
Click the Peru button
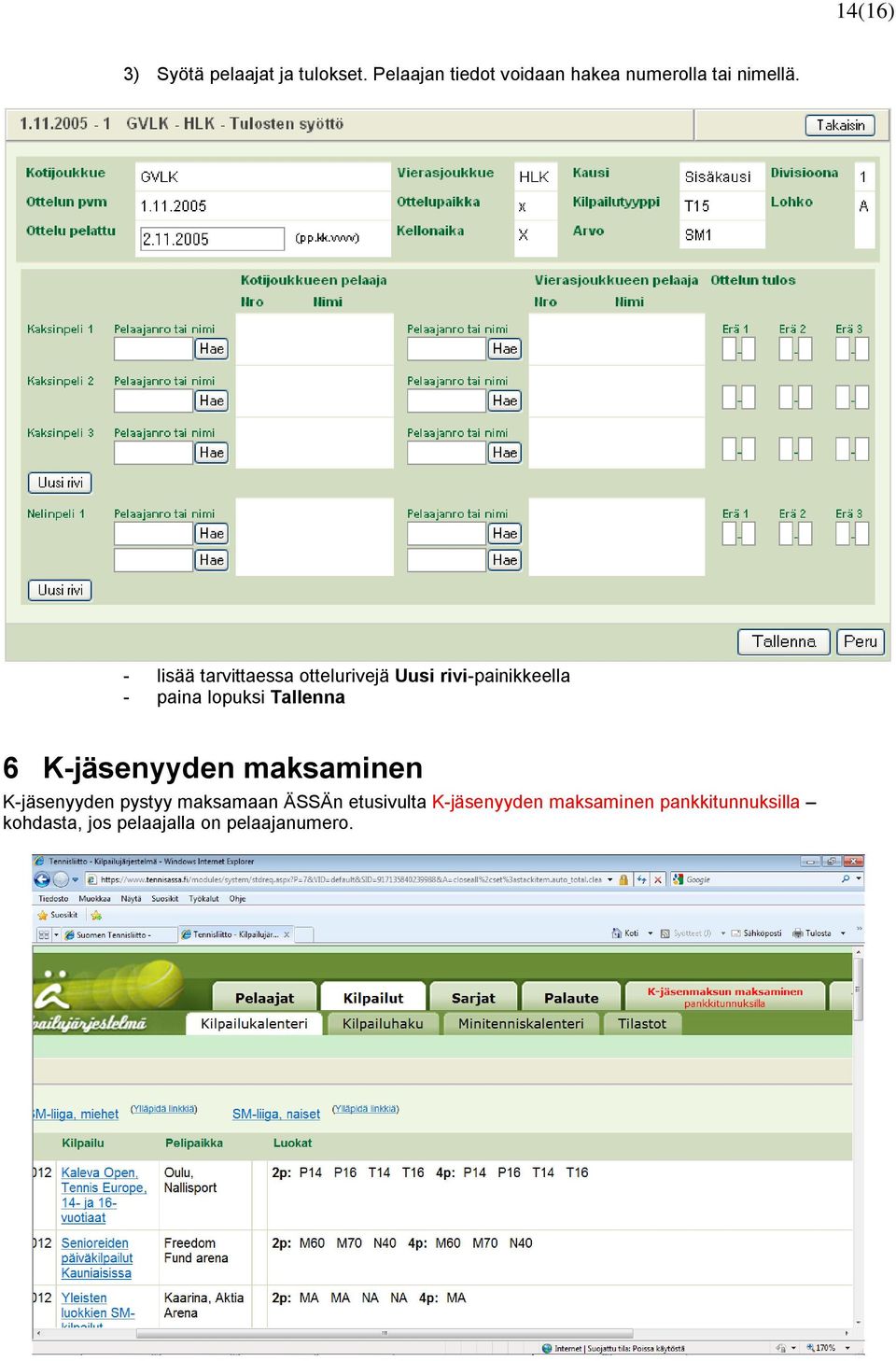tap(860, 641)
